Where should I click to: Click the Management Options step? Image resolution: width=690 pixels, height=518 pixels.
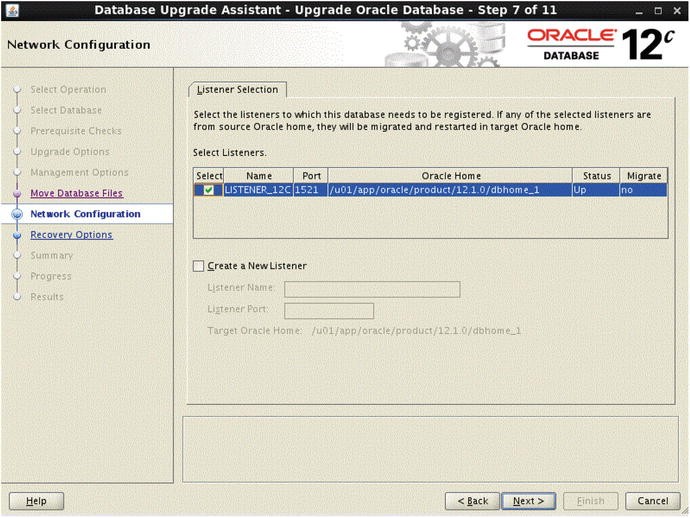[79, 172]
